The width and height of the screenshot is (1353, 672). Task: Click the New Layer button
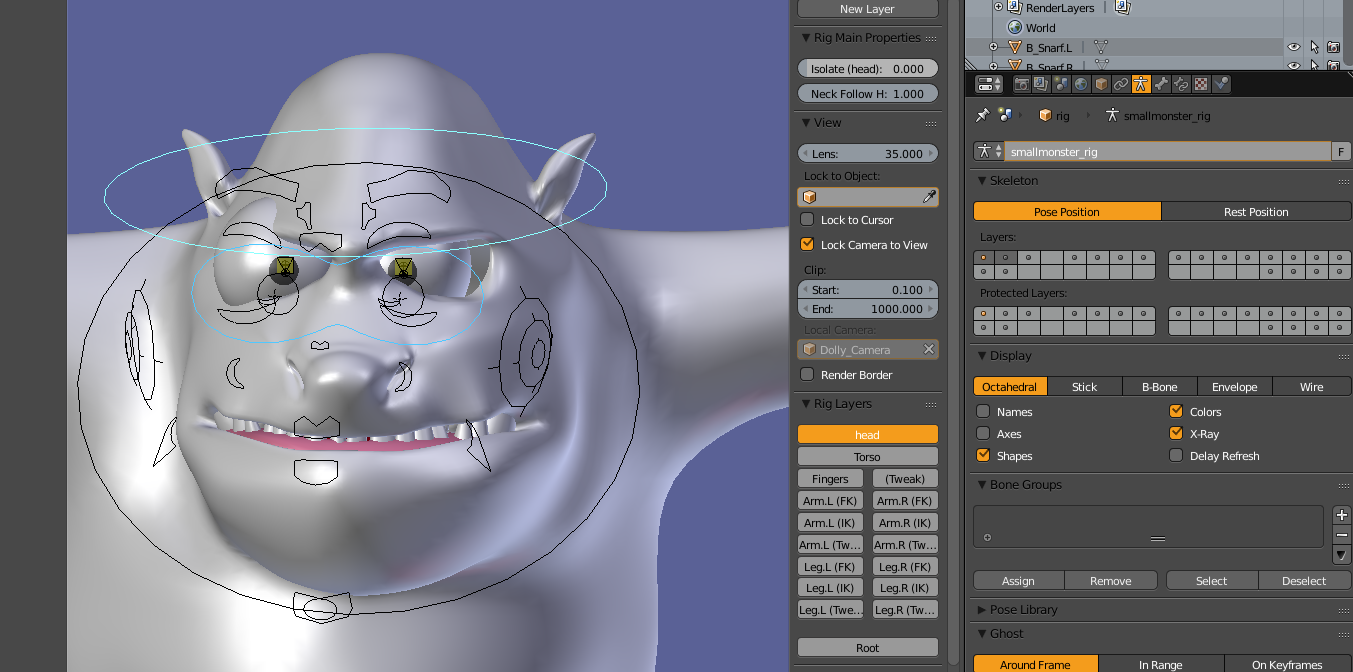point(868,9)
